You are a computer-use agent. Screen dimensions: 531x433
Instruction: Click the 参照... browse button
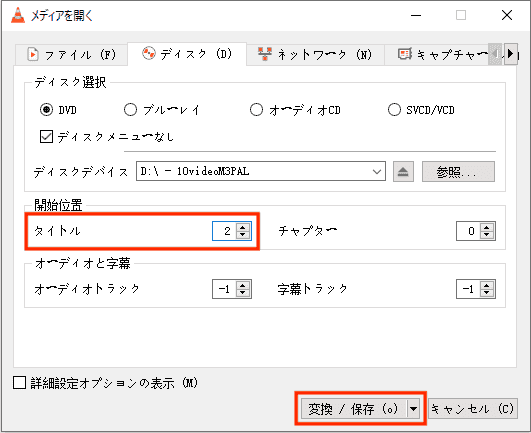[458, 172]
